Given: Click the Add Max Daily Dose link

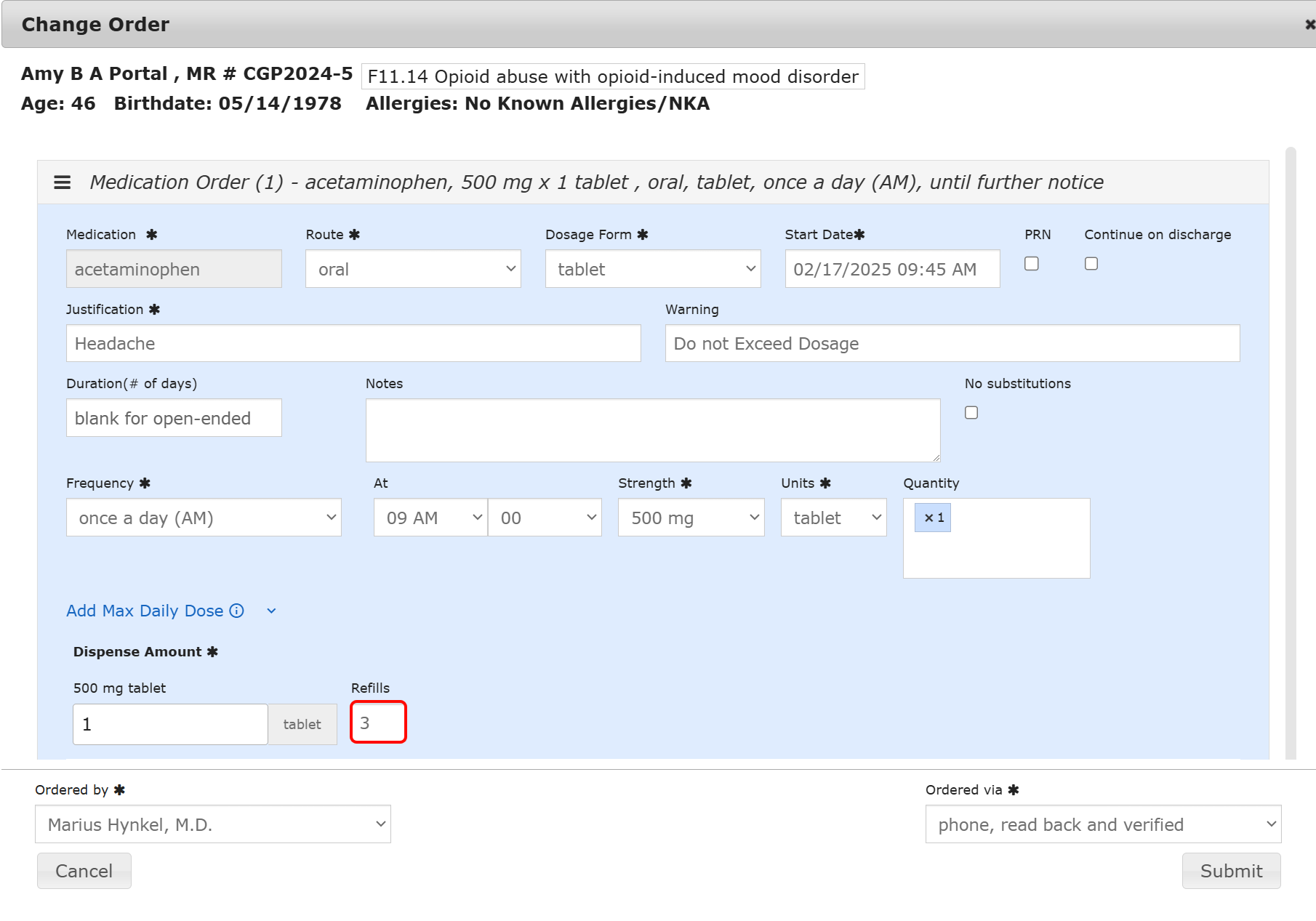Looking at the screenshot, I should click(145, 611).
